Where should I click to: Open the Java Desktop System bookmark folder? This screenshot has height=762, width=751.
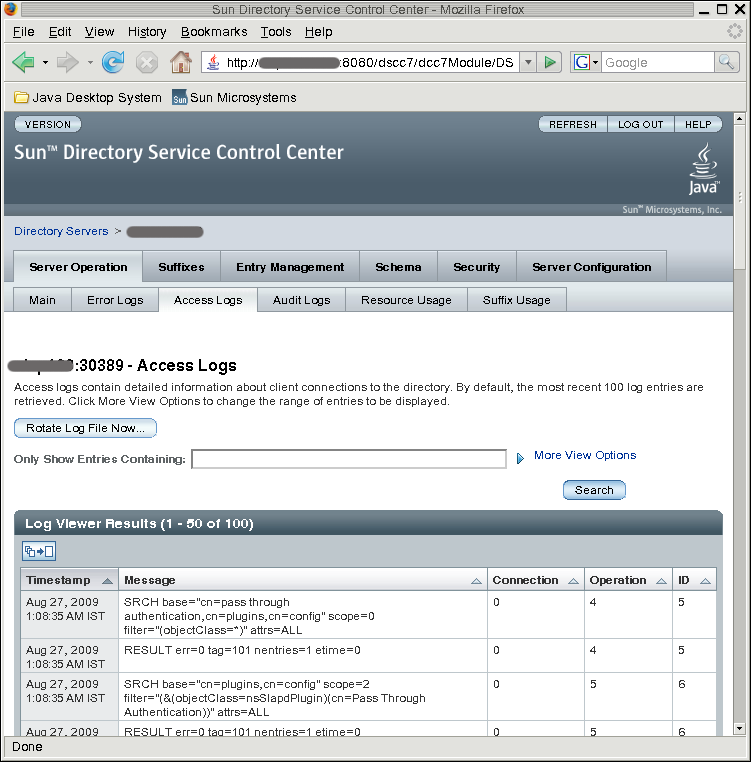(x=88, y=98)
